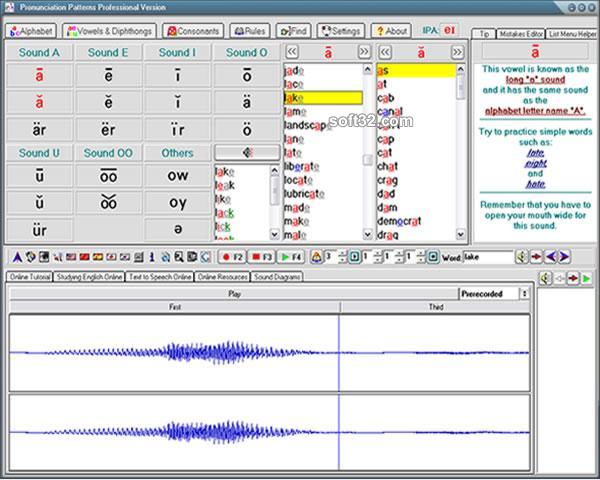
Task: Click the Play bar above the waveform
Action: point(234,294)
